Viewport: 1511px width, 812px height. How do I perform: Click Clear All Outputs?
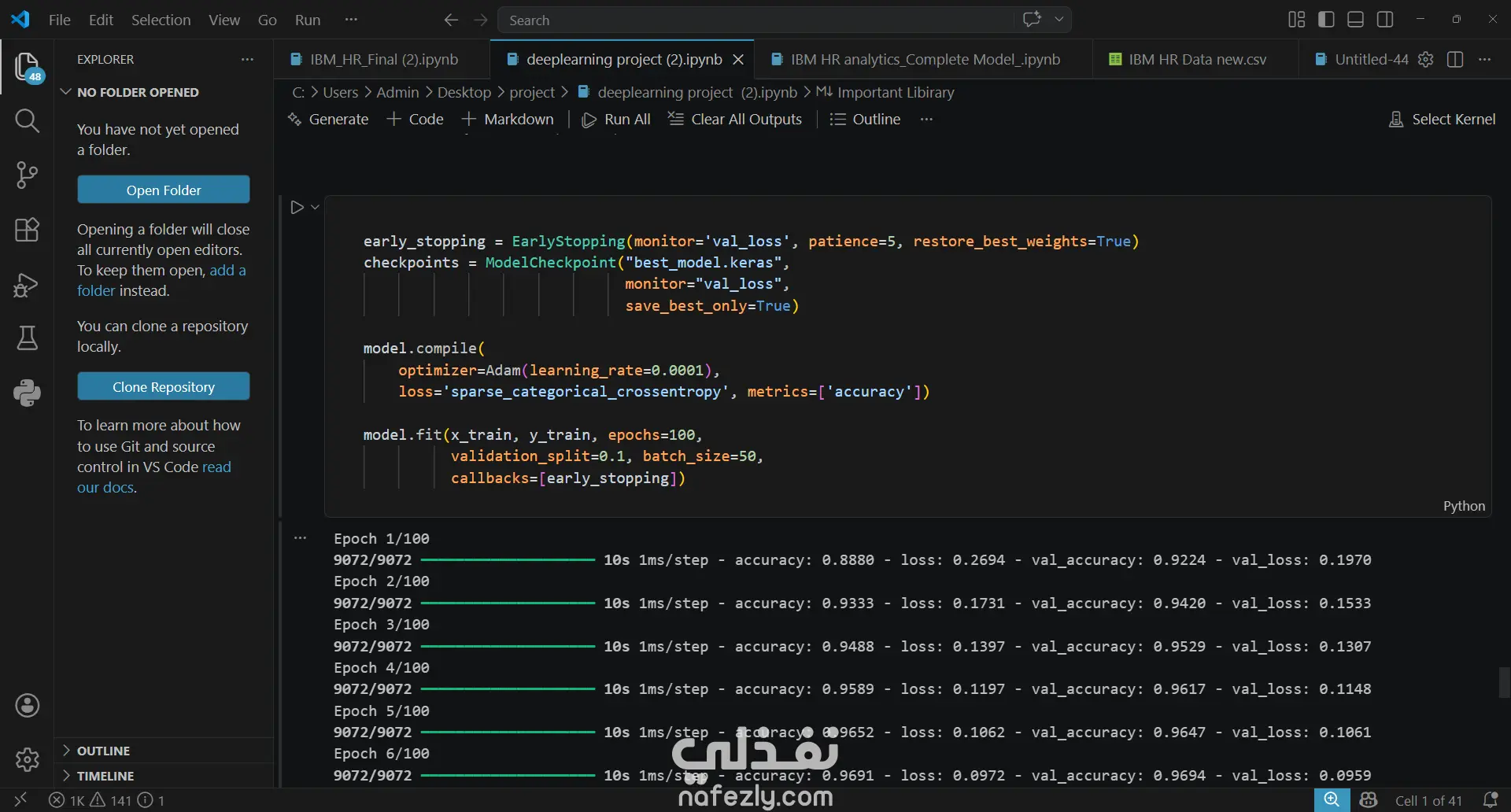pos(735,119)
